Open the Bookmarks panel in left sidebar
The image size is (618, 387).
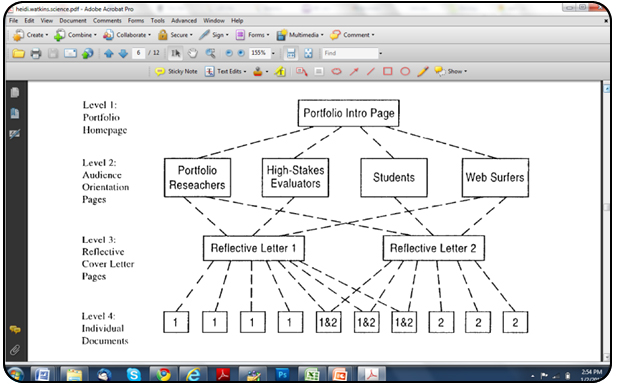coord(15,113)
